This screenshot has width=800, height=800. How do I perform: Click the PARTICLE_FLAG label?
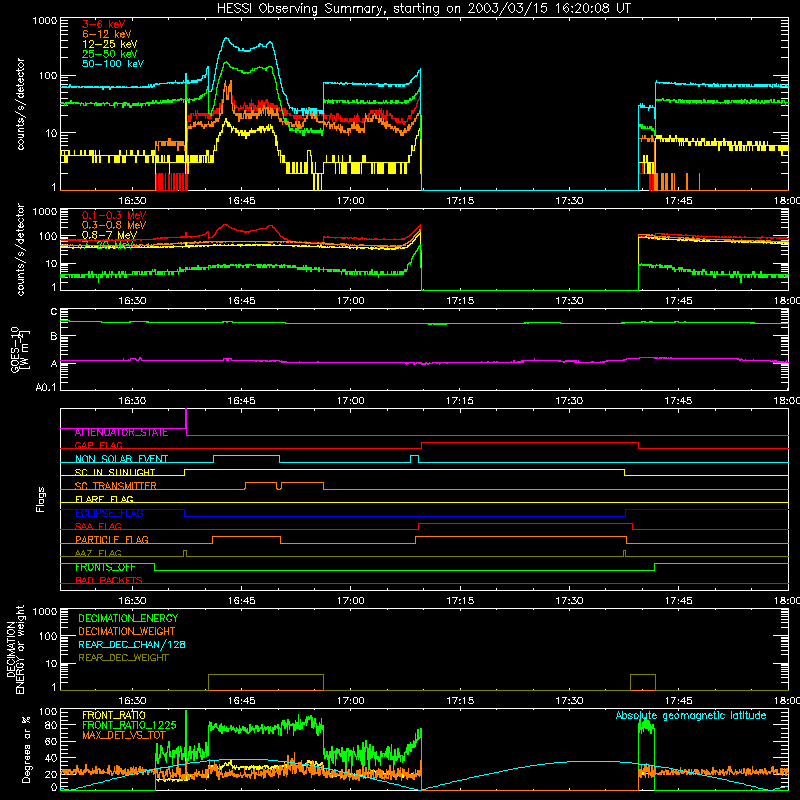point(112,540)
